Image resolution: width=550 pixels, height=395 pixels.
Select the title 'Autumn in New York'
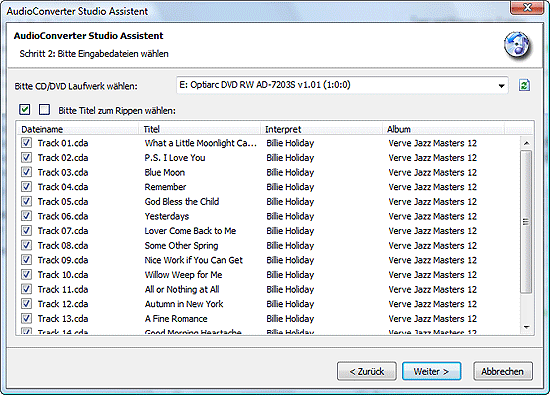point(184,304)
